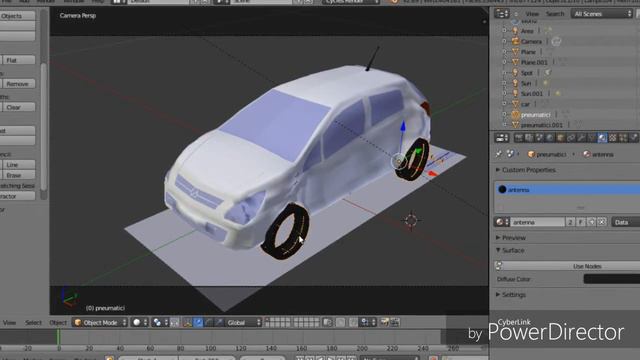This screenshot has width=640, height=360.
Task: Open the Object Data properties tab
Action: coord(592,138)
